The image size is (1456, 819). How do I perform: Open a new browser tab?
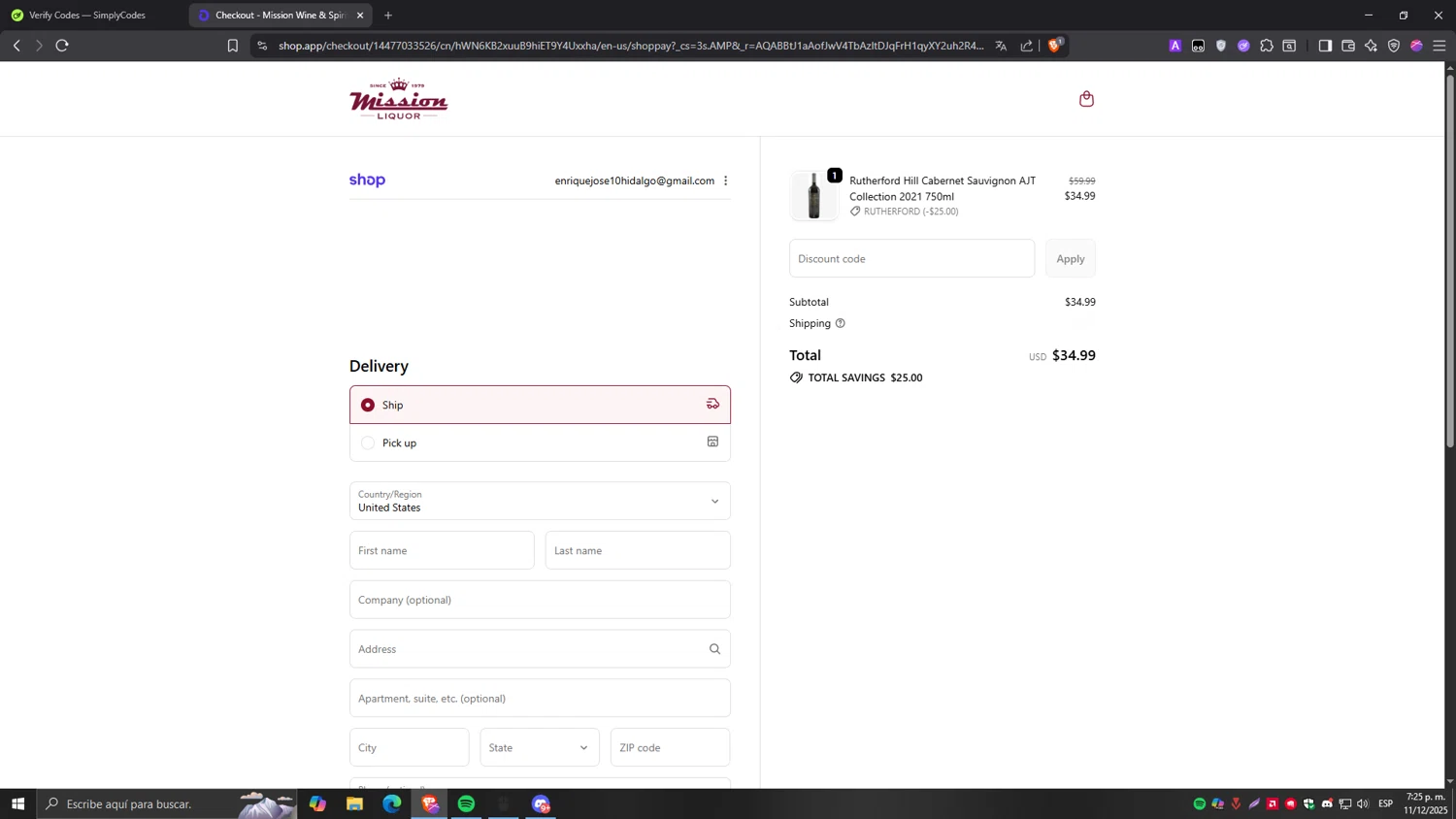[388, 16]
